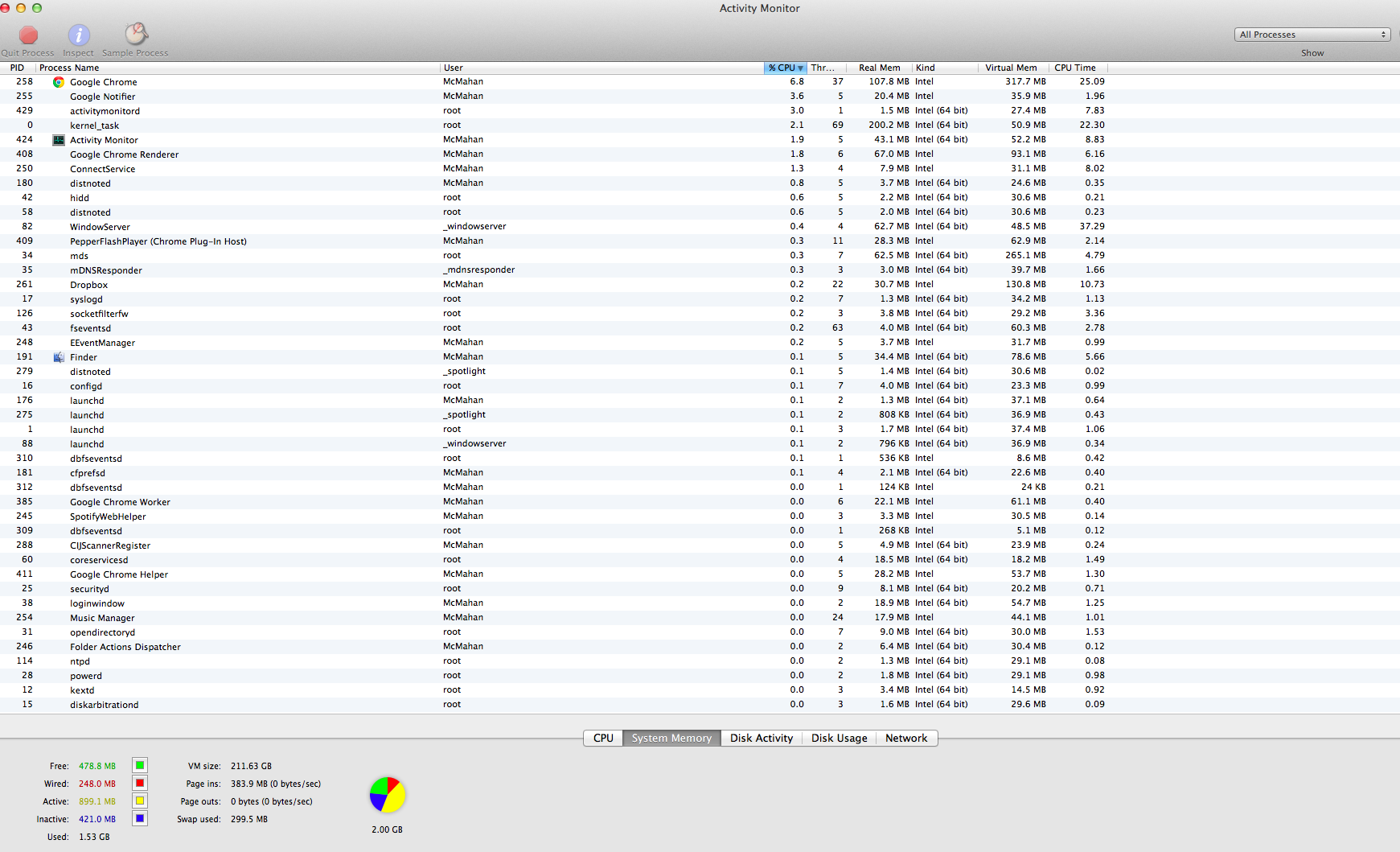The width and height of the screenshot is (1400, 852).
Task: Click the VM size value 211.63 GB
Action: [251, 766]
